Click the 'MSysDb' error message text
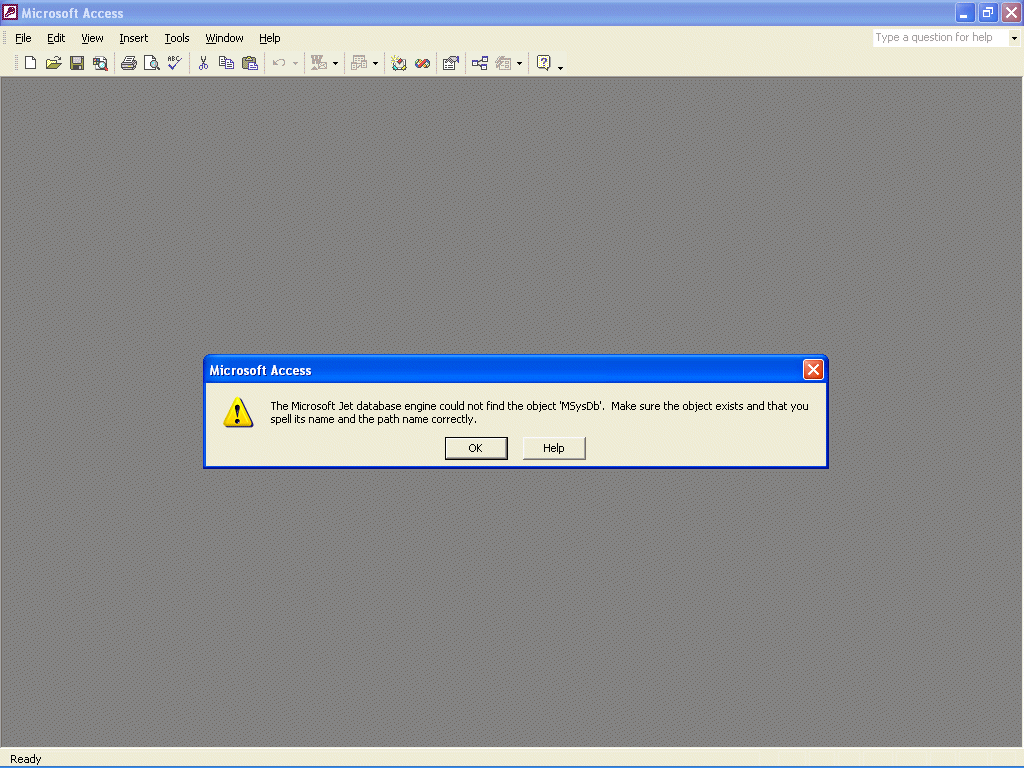The height and width of the screenshot is (768, 1024). click(x=539, y=412)
